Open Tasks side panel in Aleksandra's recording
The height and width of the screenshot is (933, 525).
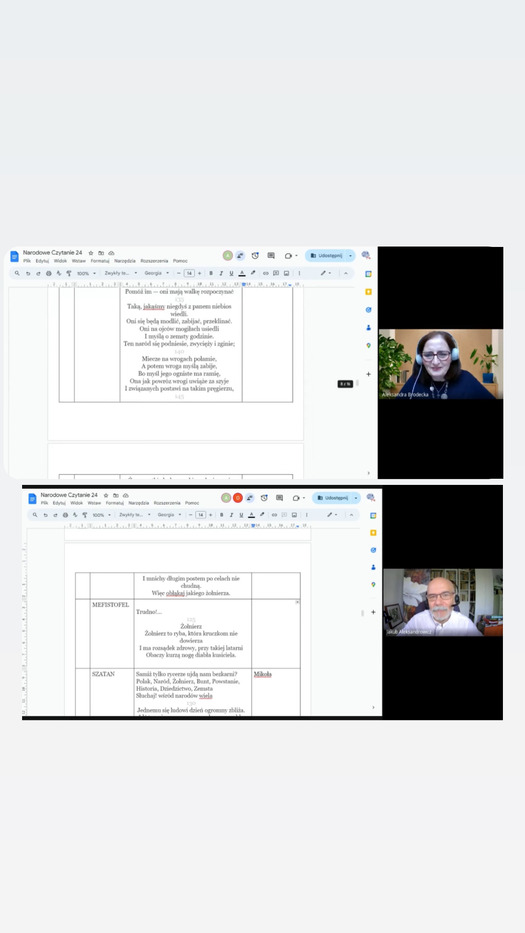point(368,309)
